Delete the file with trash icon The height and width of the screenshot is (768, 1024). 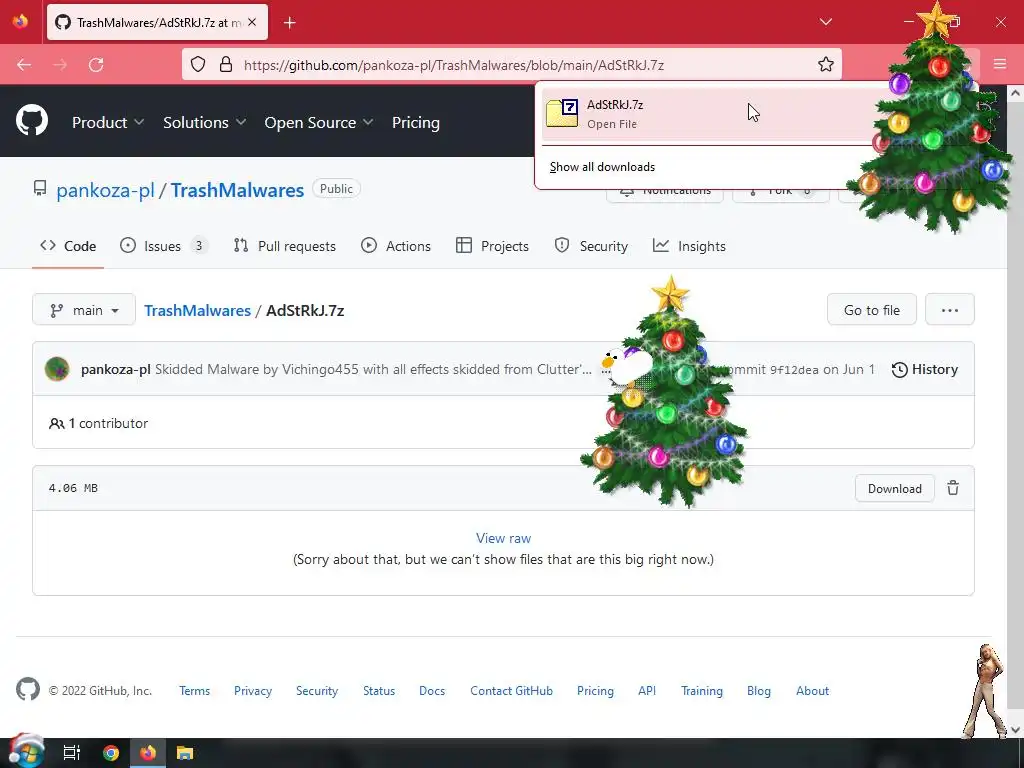point(953,488)
